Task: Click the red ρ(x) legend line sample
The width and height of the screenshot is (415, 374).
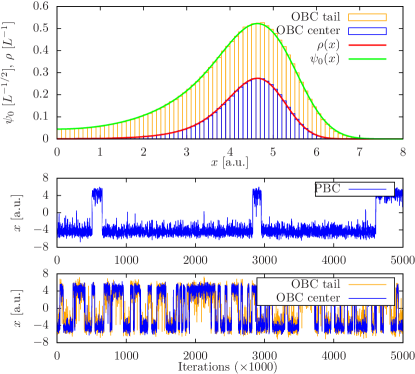Action: 367,45
